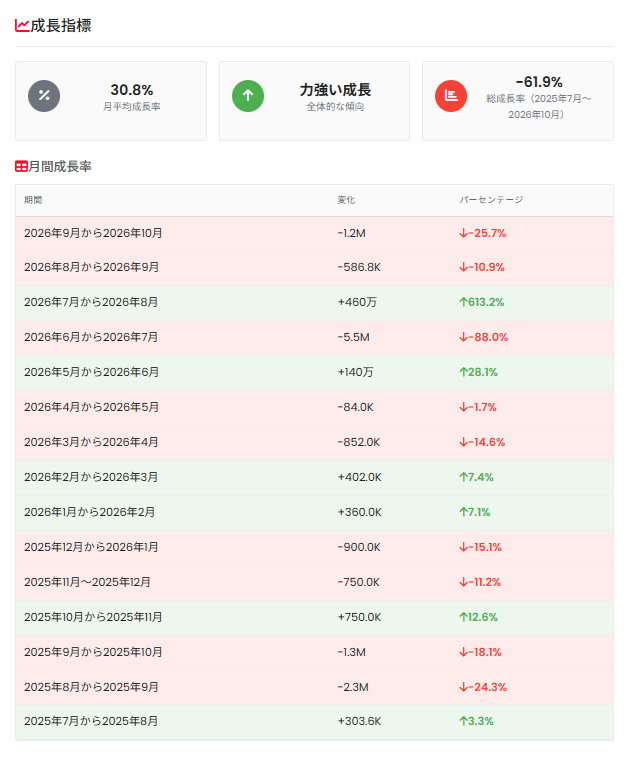Select row 2026年2月から2026年3月
The image size is (628, 769).
(x=314, y=478)
